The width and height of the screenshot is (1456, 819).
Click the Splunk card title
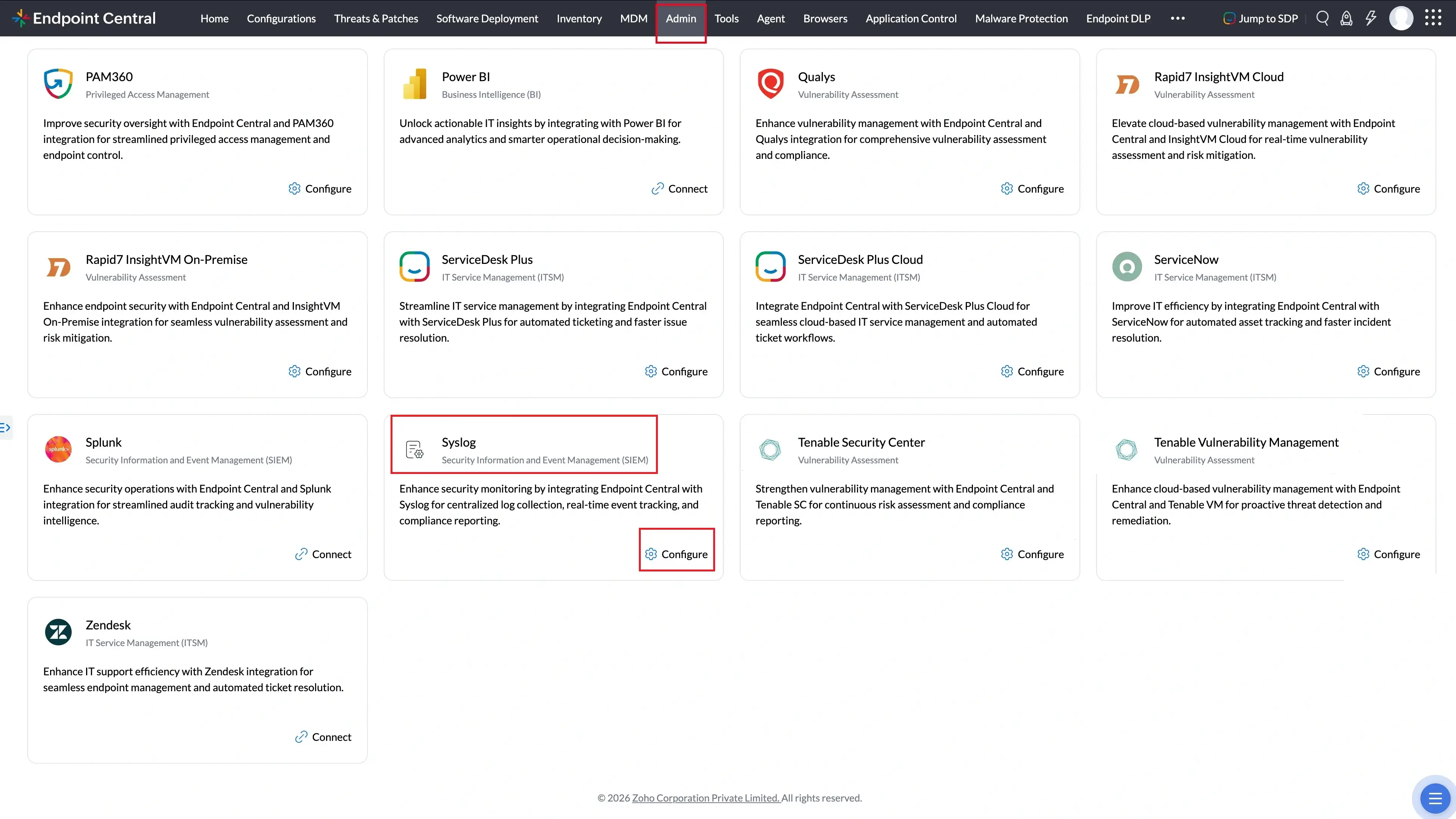point(104,442)
